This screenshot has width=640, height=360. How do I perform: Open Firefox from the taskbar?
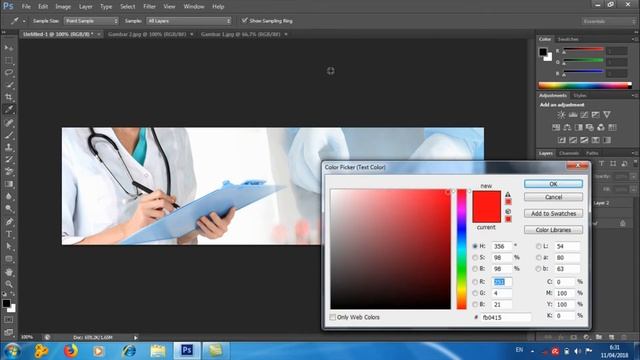71,351
